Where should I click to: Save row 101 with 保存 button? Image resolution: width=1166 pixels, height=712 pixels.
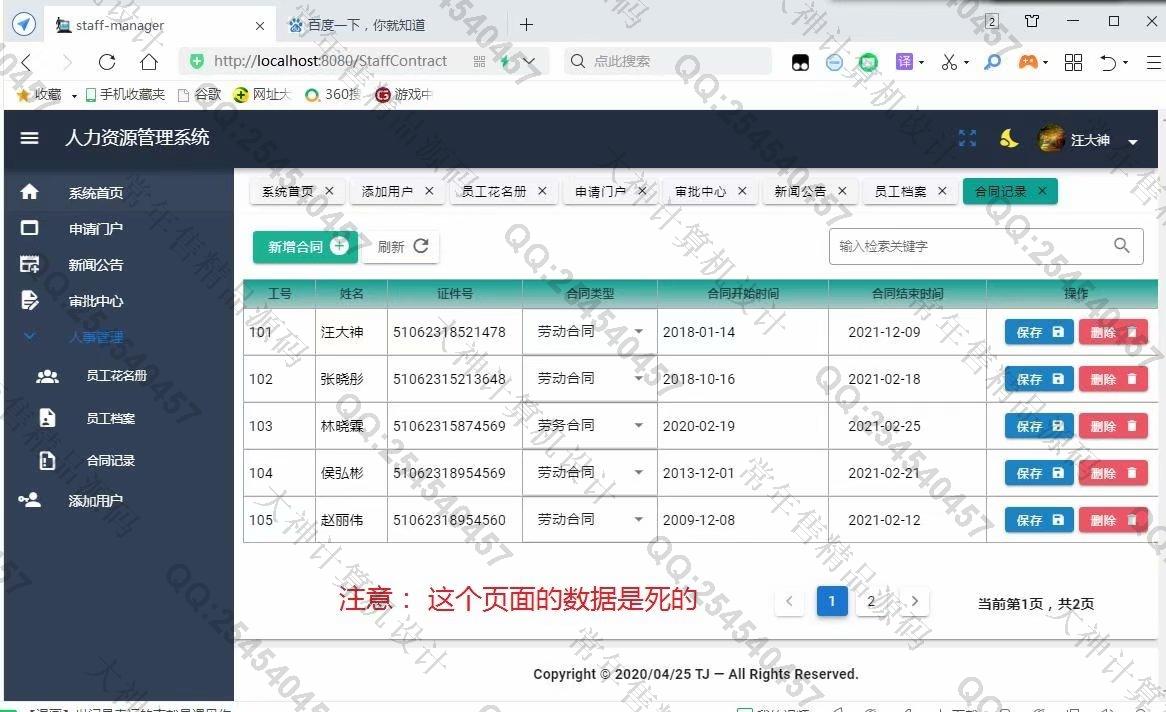point(1039,333)
